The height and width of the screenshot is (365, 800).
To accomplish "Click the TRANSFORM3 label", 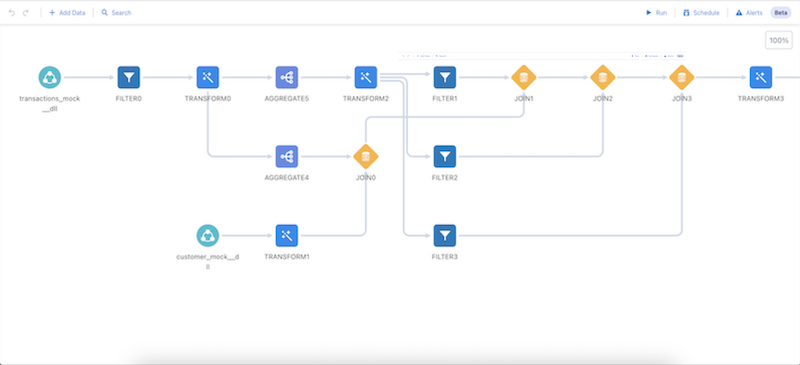I will point(761,99).
